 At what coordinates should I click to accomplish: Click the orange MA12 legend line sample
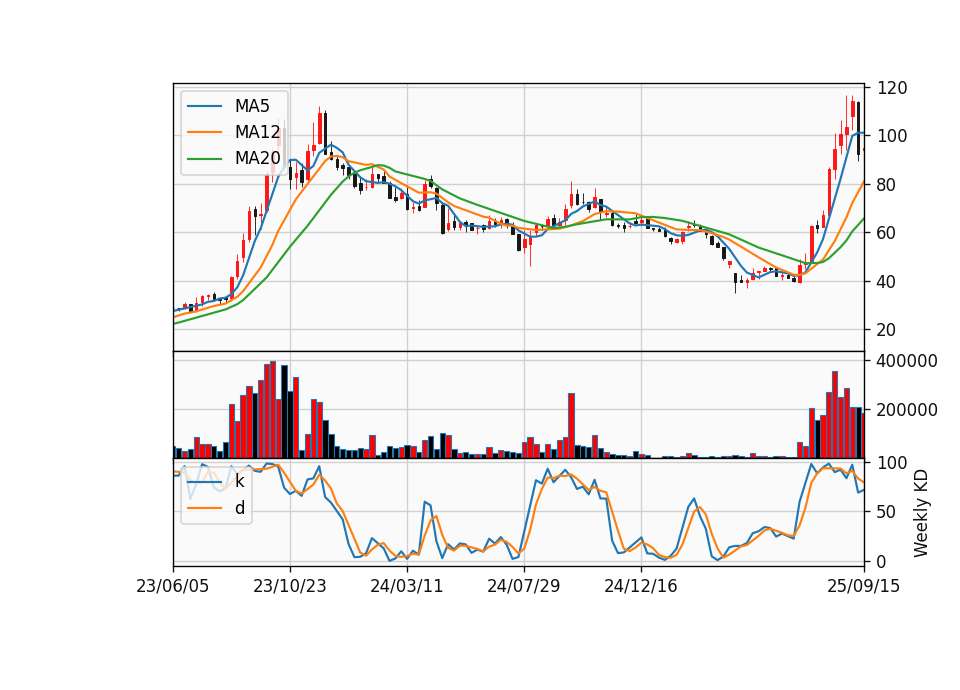click(204, 132)
